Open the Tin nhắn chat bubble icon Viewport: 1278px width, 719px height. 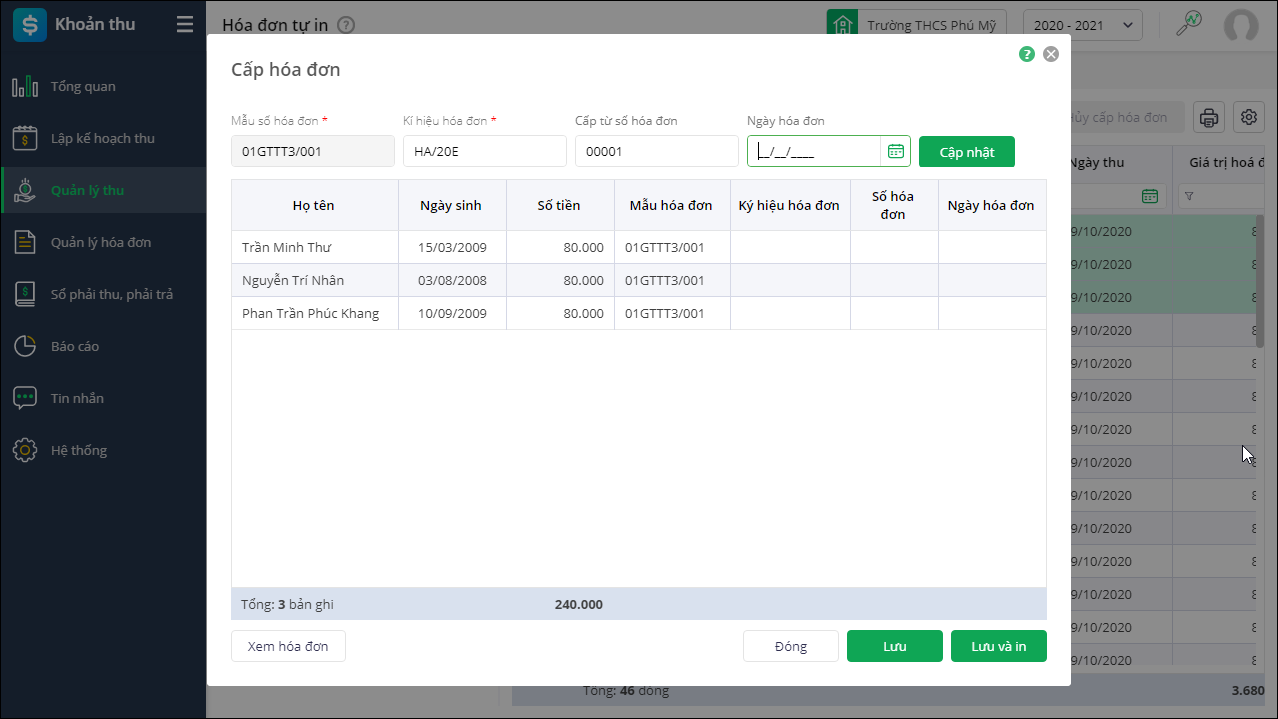coord(25,398)
